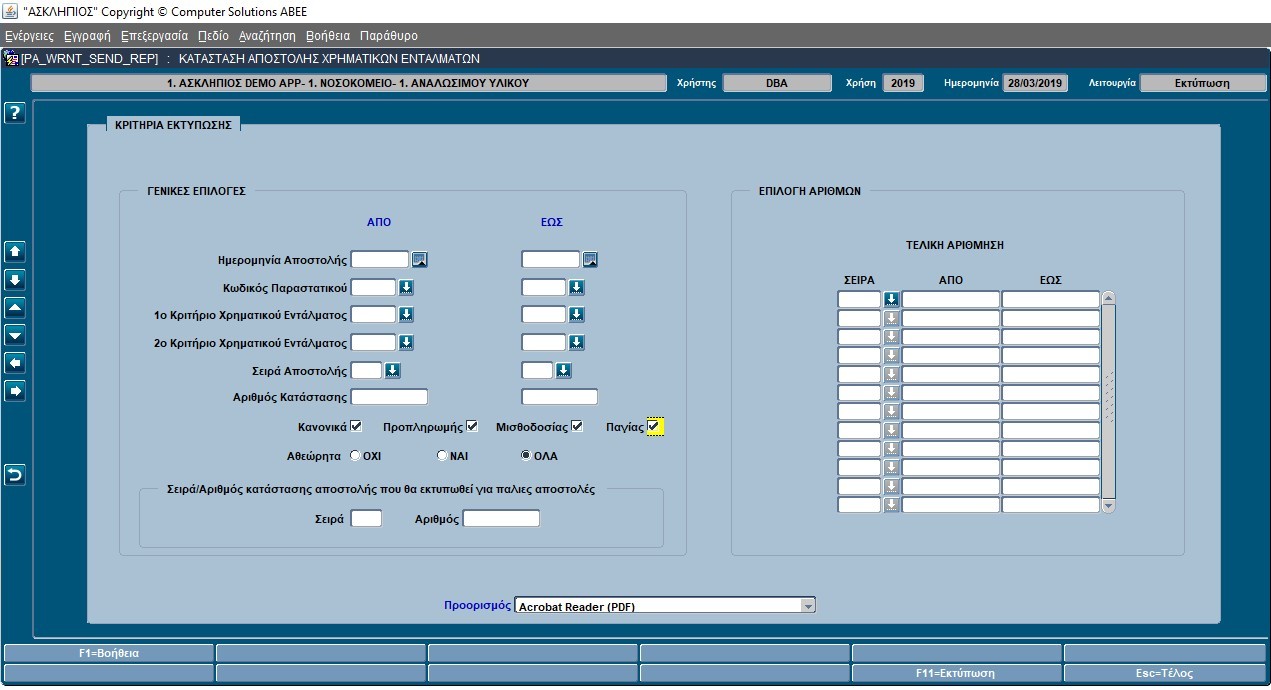Click the return/undo arrow sidebar icon
Image resolution: width=1271 pixels, height=690 pixels.
15,475
